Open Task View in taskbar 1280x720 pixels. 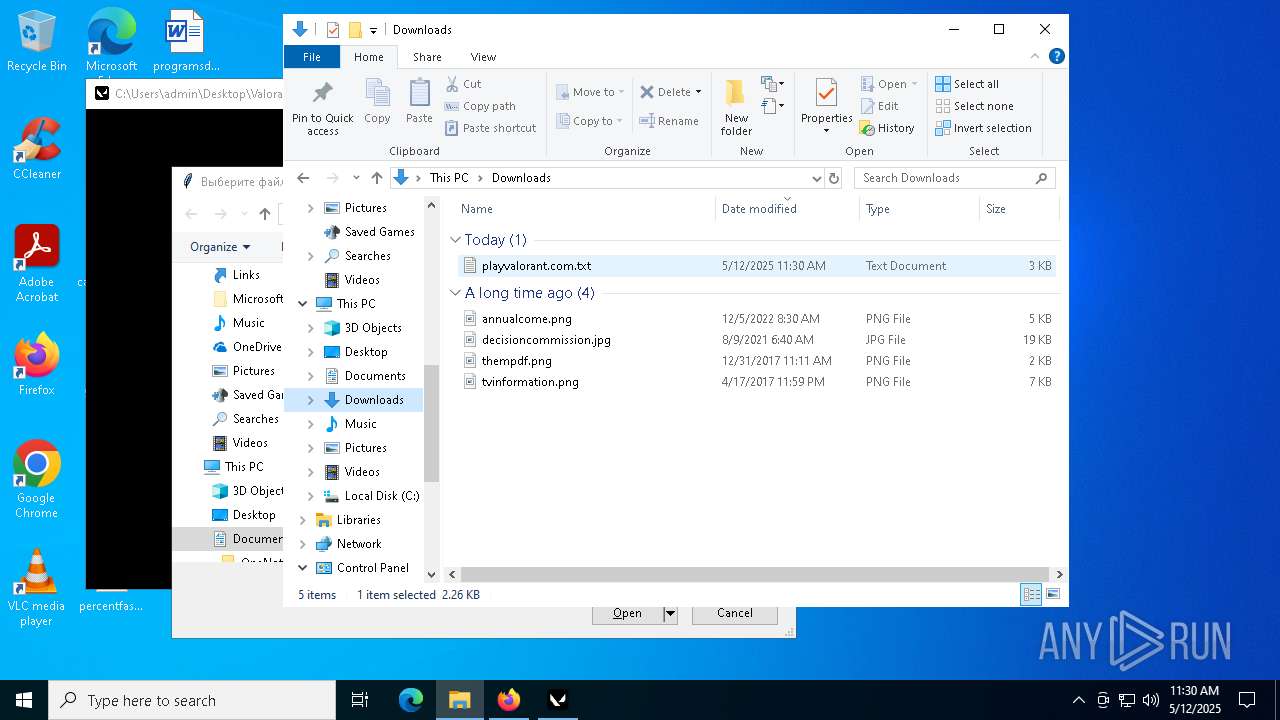(360, 700)
